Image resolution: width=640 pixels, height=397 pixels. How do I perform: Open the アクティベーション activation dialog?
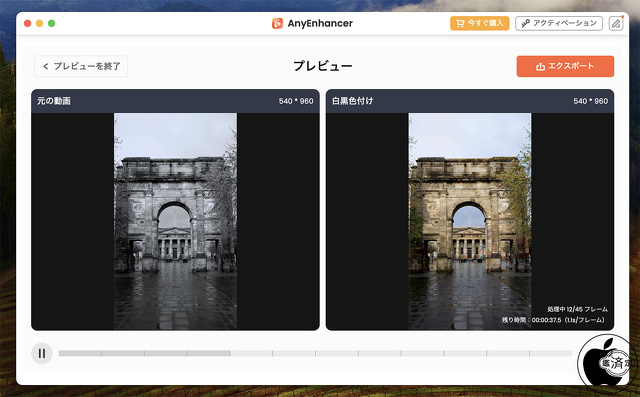click(559, 23)
